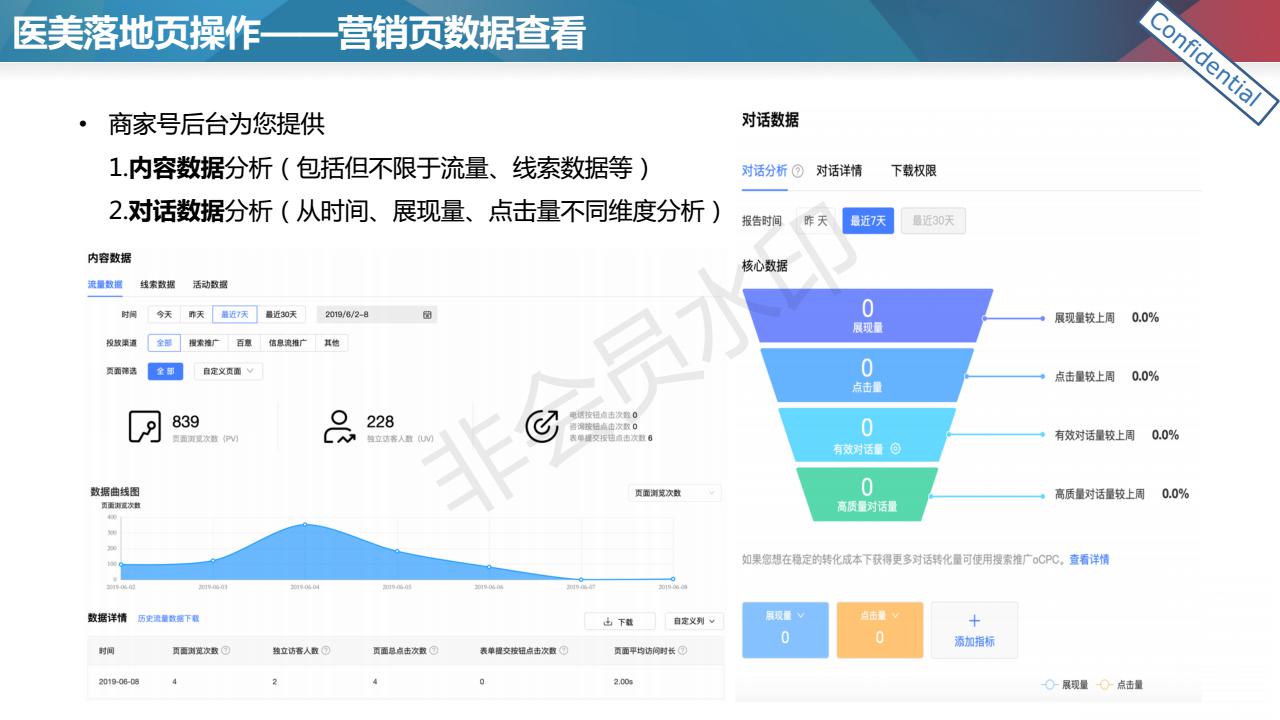Click the green 高质量对话量 funnel layer
1280x720 pixels.
click(866, 494)
